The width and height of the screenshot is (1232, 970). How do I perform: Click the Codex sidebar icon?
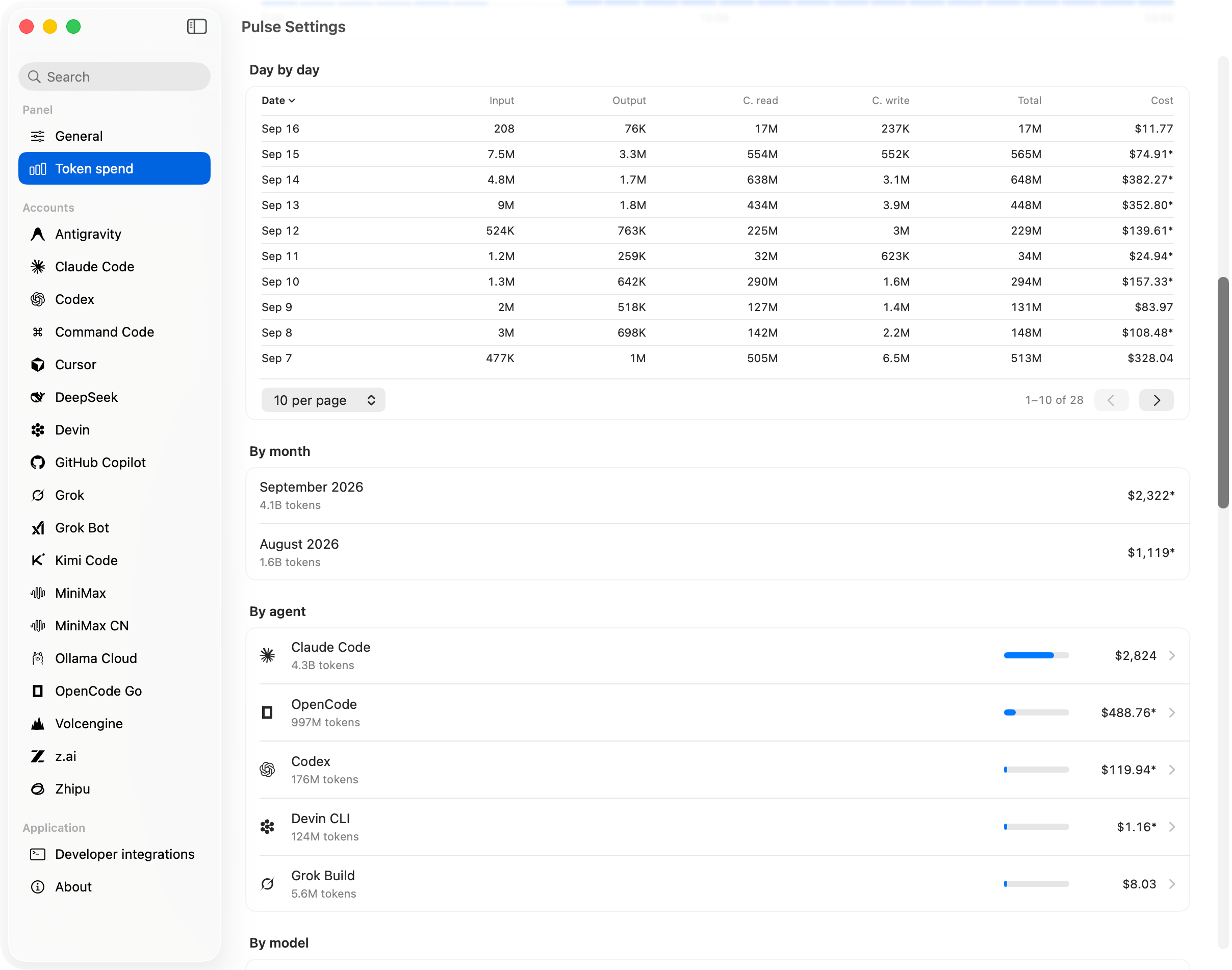tap(37, 299)
